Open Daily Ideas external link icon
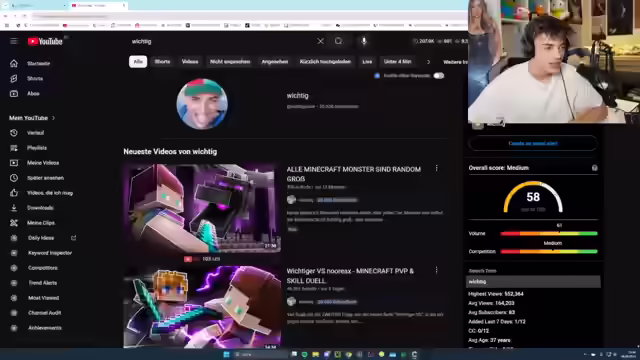Viewport: 640px width, 360px height. click(73, 238)
